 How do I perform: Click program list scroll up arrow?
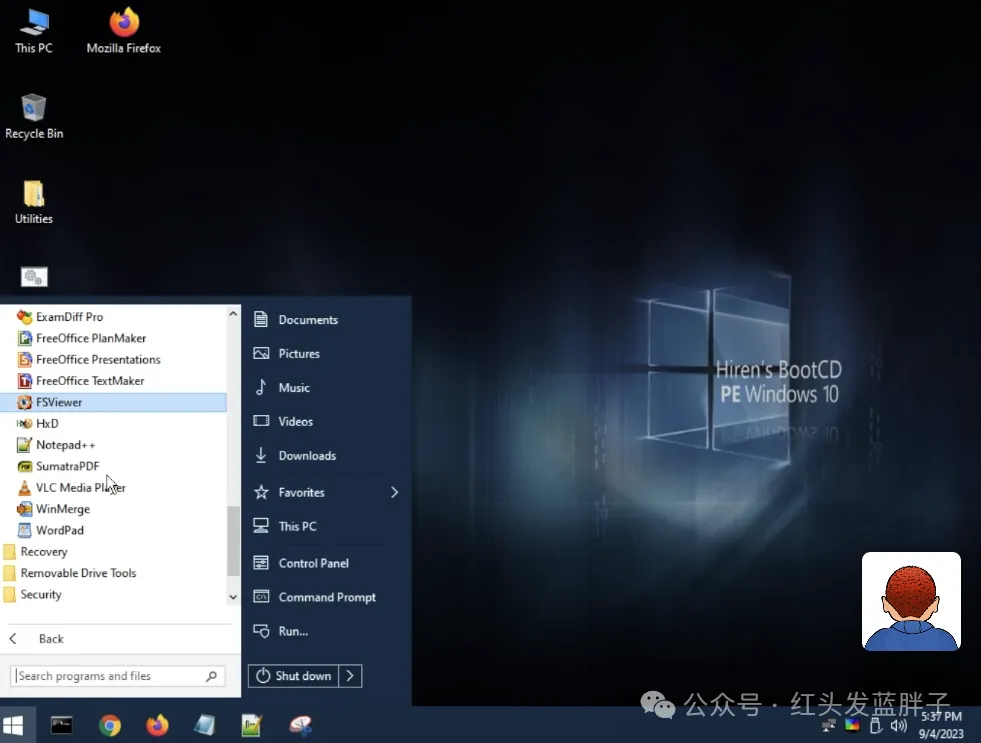coord(233,313)
